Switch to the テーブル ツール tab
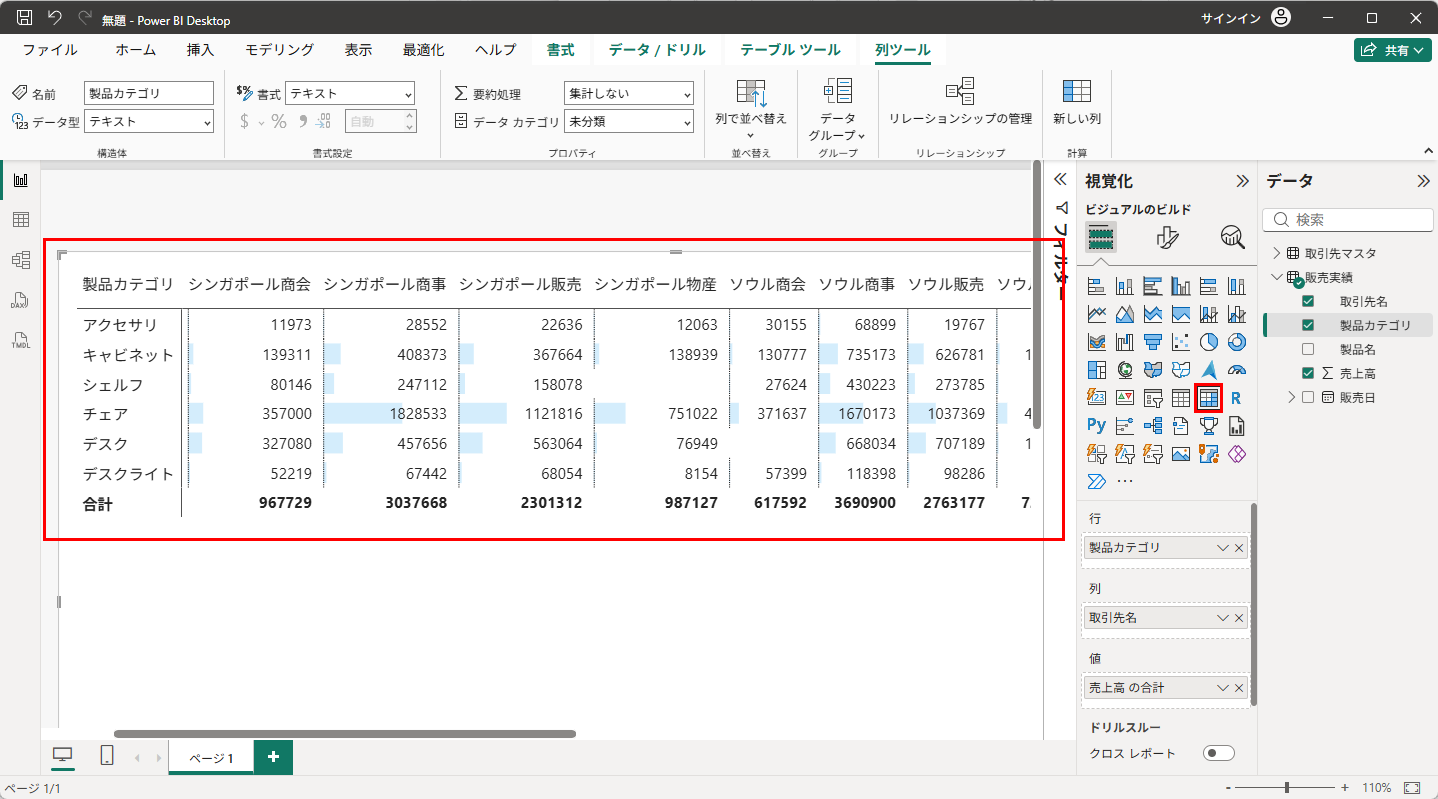Screen dimensions: 1438x799 [x=790, y=50]
